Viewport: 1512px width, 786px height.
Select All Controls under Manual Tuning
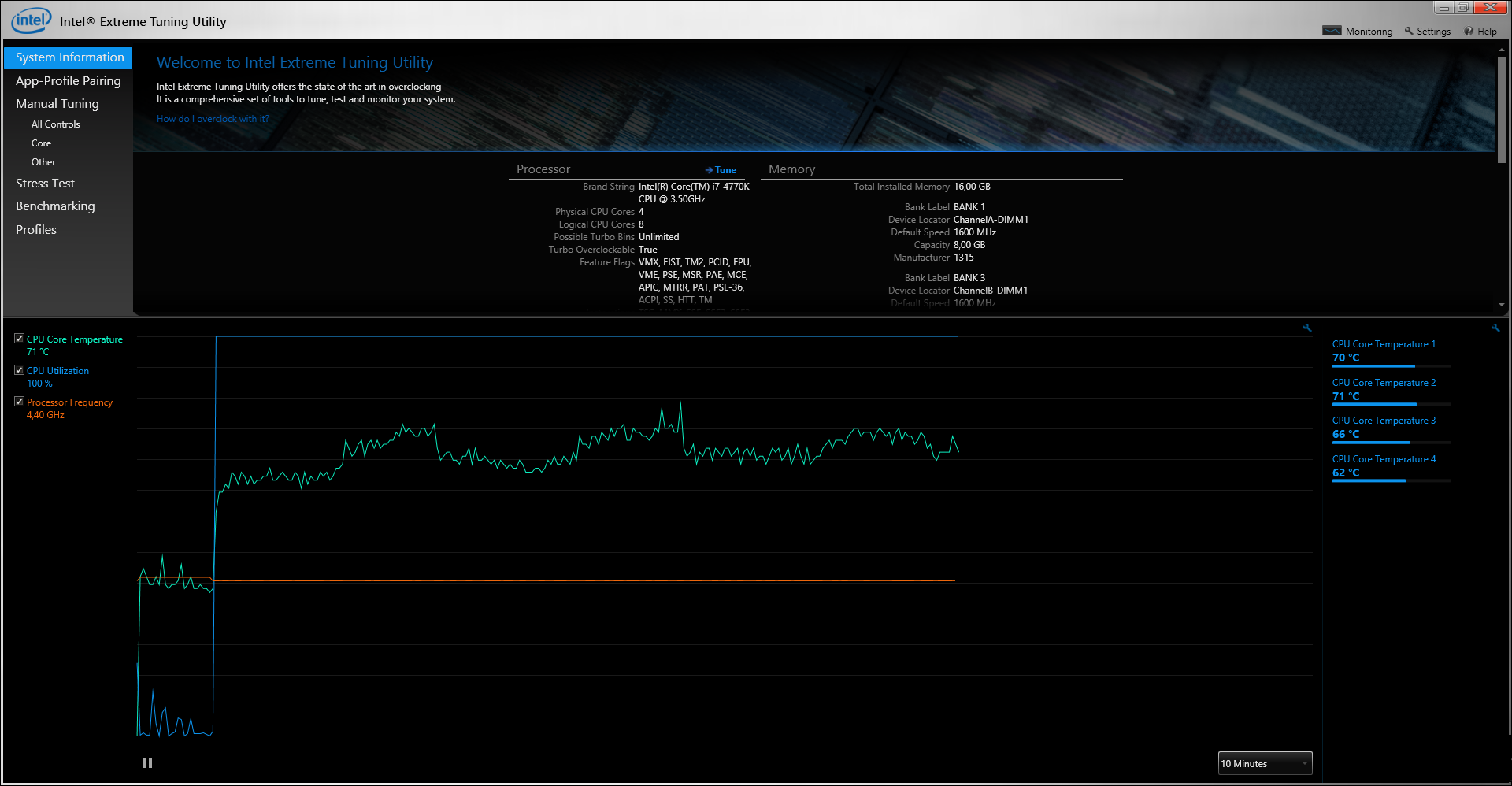(x=56, y=124)
